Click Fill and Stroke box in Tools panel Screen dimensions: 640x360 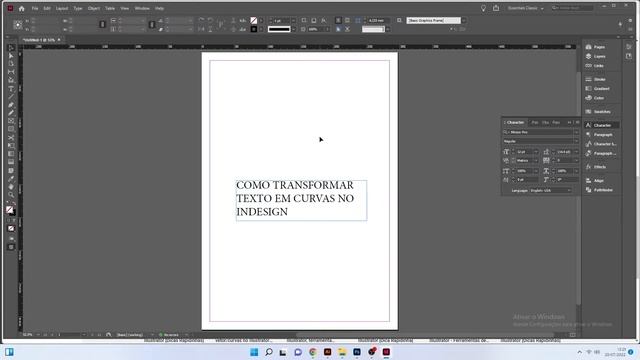coord(10,211)
